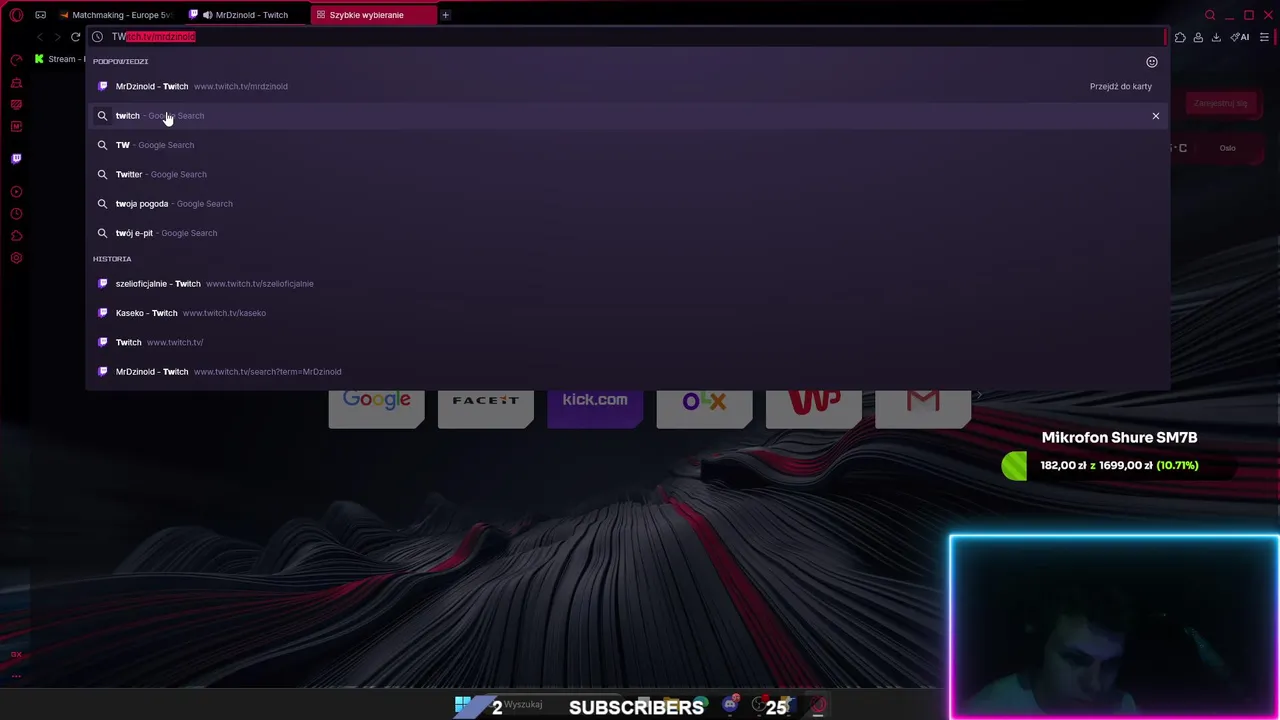Click Przejdź do karty button

pyautogui.click(x=1120, y=86)
